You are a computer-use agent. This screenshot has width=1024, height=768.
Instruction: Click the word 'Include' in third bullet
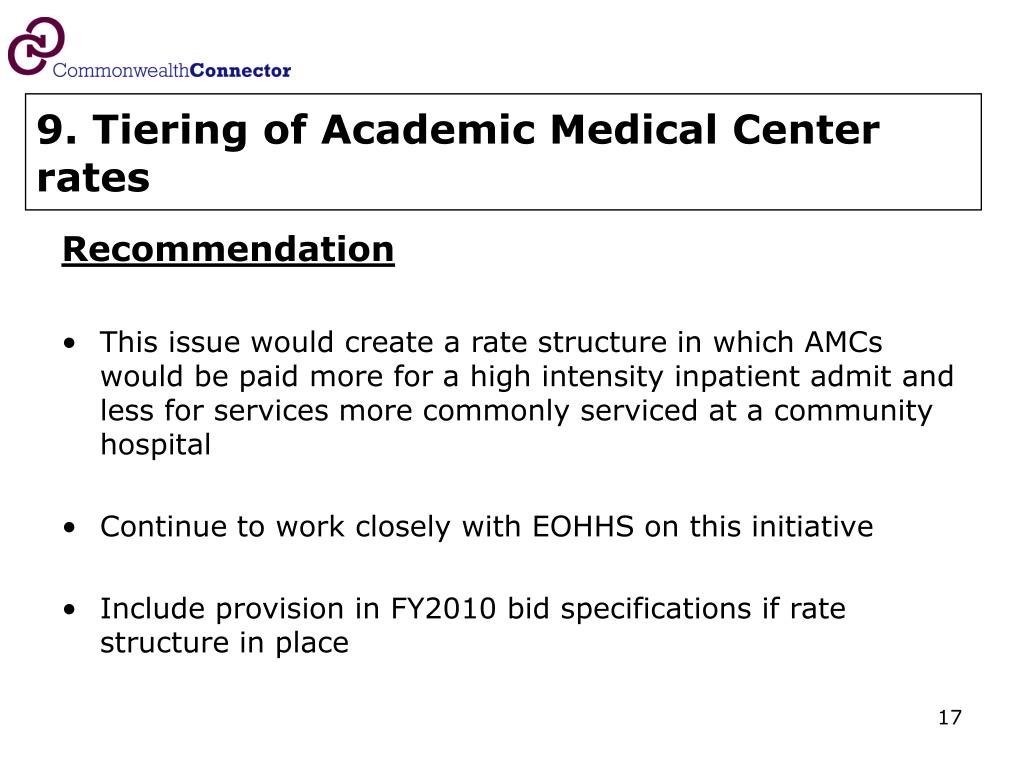(x=152, y=609)
